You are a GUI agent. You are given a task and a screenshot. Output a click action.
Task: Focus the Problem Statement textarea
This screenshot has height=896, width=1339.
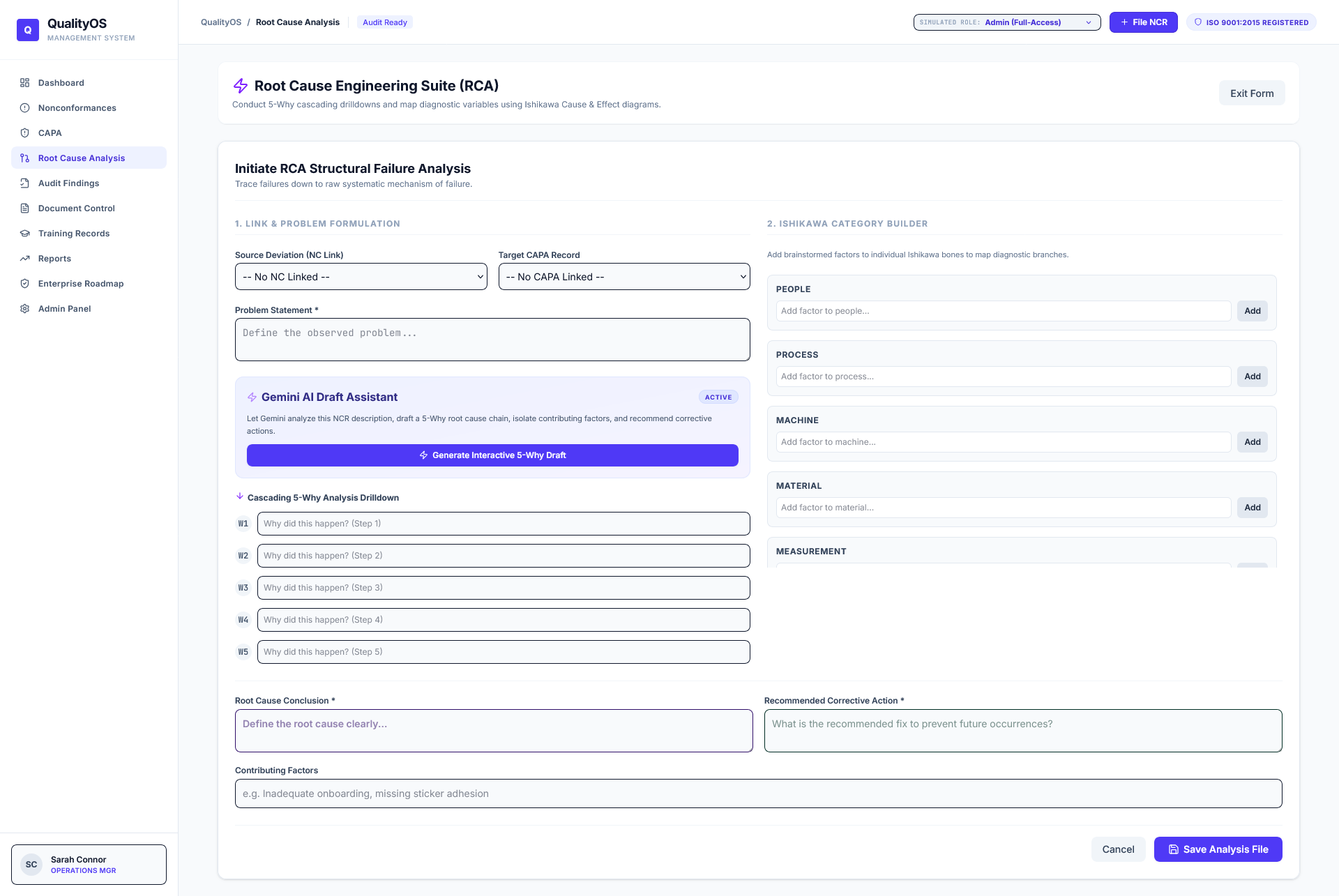[492, 340]
